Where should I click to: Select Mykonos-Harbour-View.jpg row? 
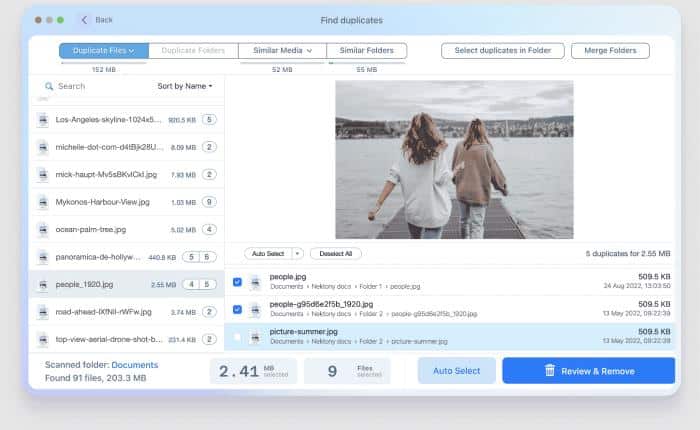pos(127,202)
